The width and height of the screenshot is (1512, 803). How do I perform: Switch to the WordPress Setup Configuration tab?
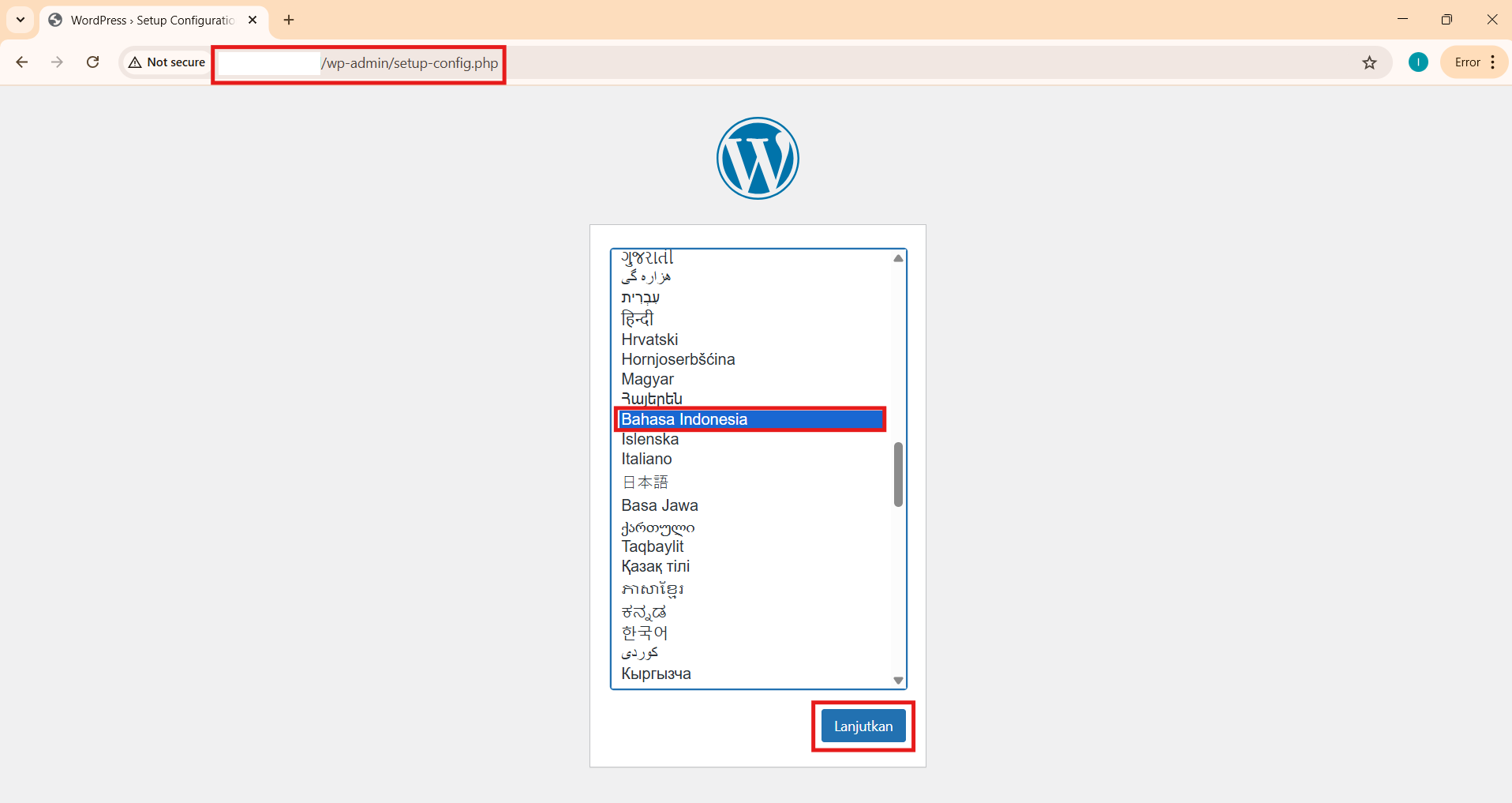click(142, 20)
